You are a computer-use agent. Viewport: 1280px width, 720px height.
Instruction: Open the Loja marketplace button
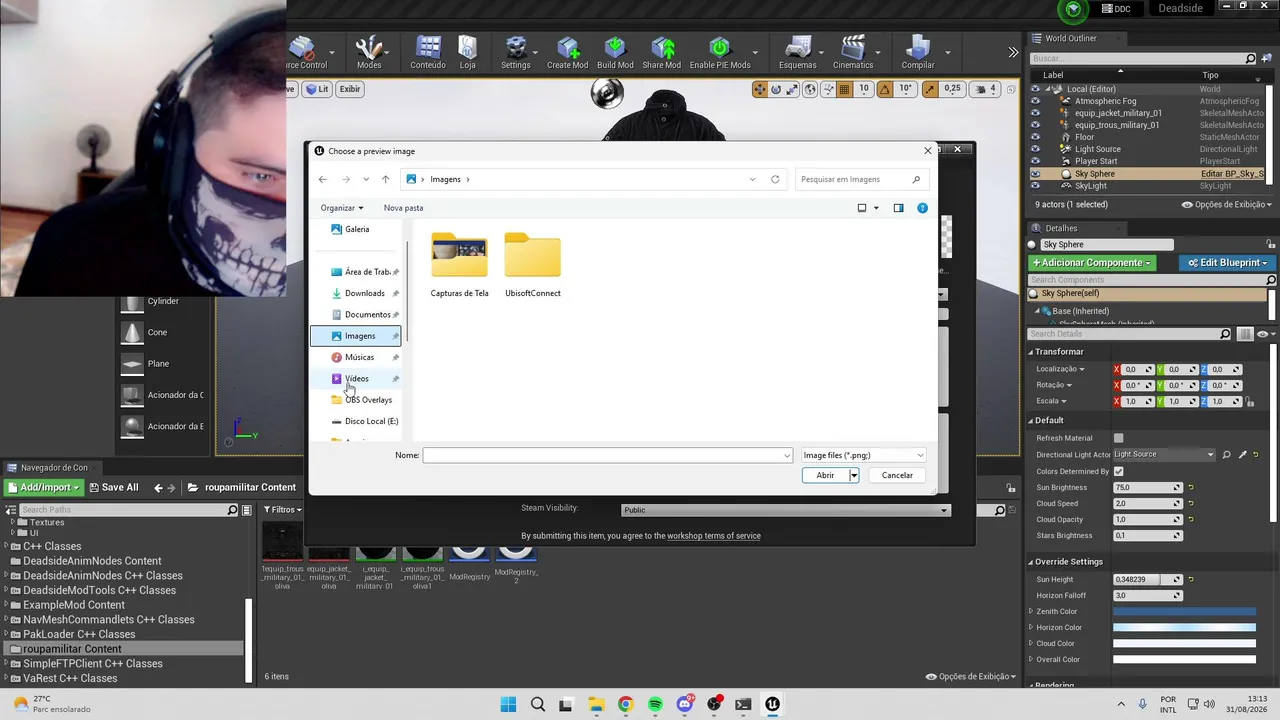pyautogui.click(x=467, y=53)
